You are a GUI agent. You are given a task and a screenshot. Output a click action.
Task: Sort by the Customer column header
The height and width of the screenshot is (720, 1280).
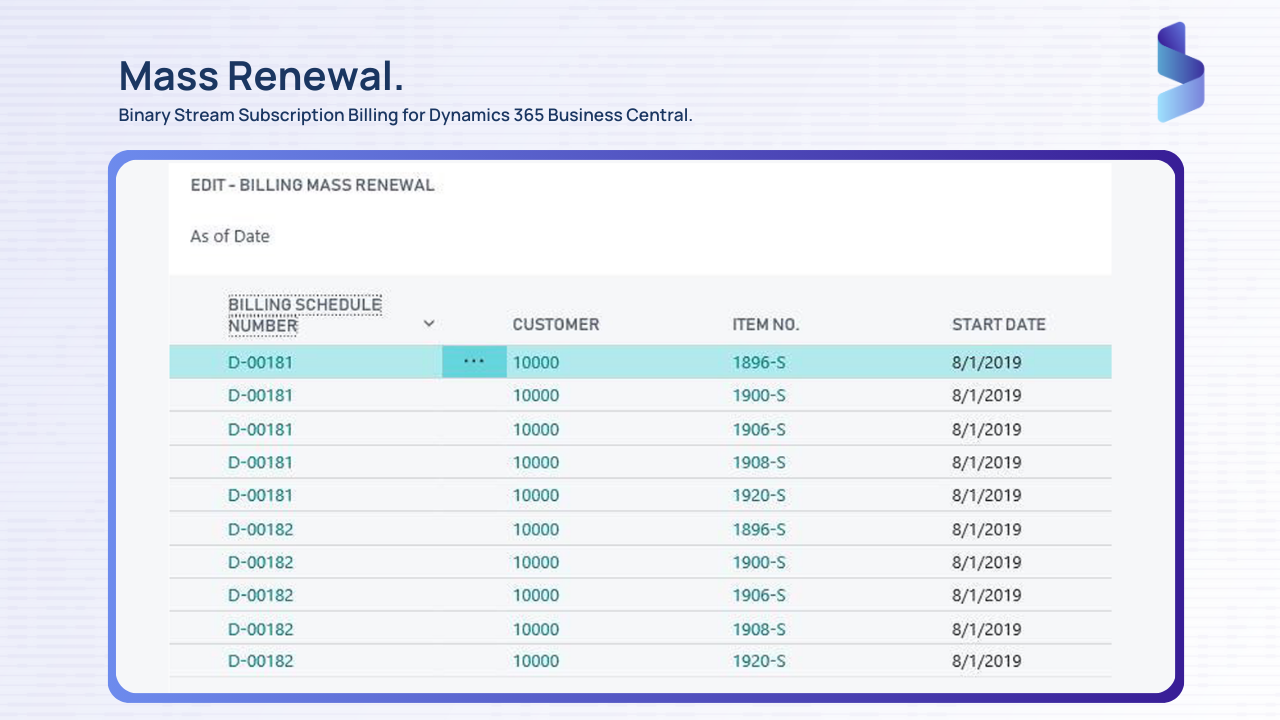coord(555,324)
